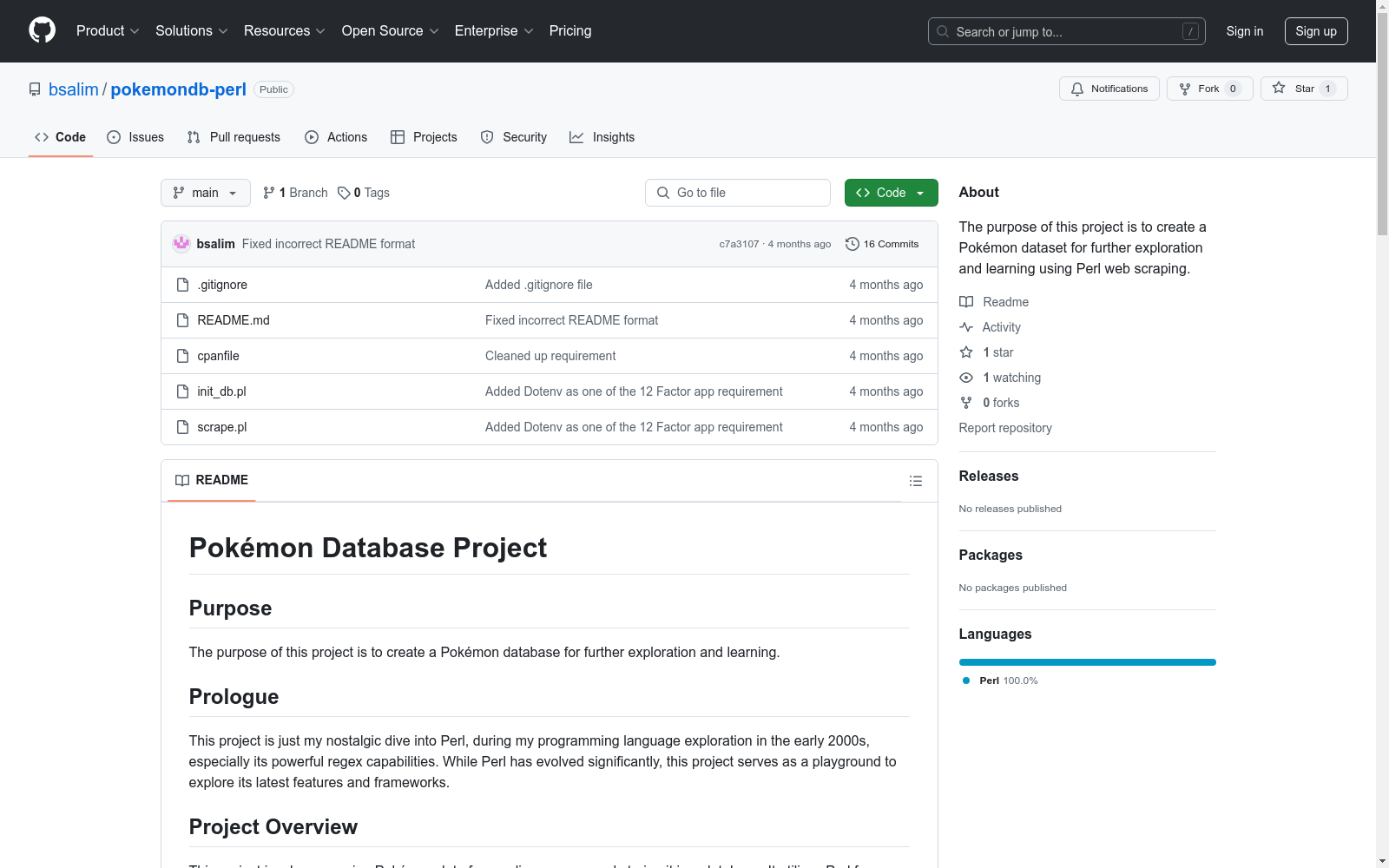Expand the Product menu

(108, 30)
